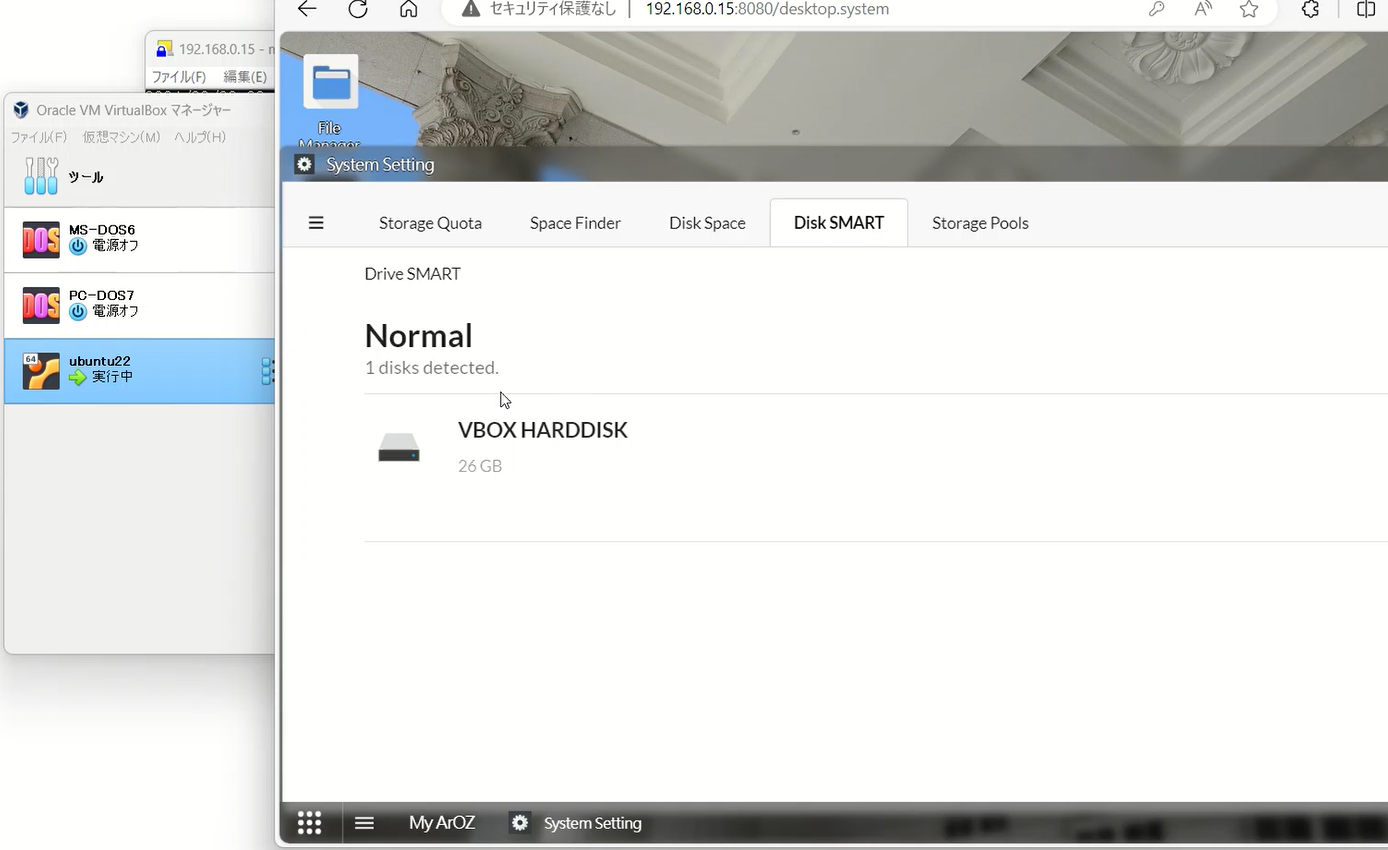Switch to the Storage Quota tab
The width and height of the screenshot is (1388, 850).
point(430,223)
